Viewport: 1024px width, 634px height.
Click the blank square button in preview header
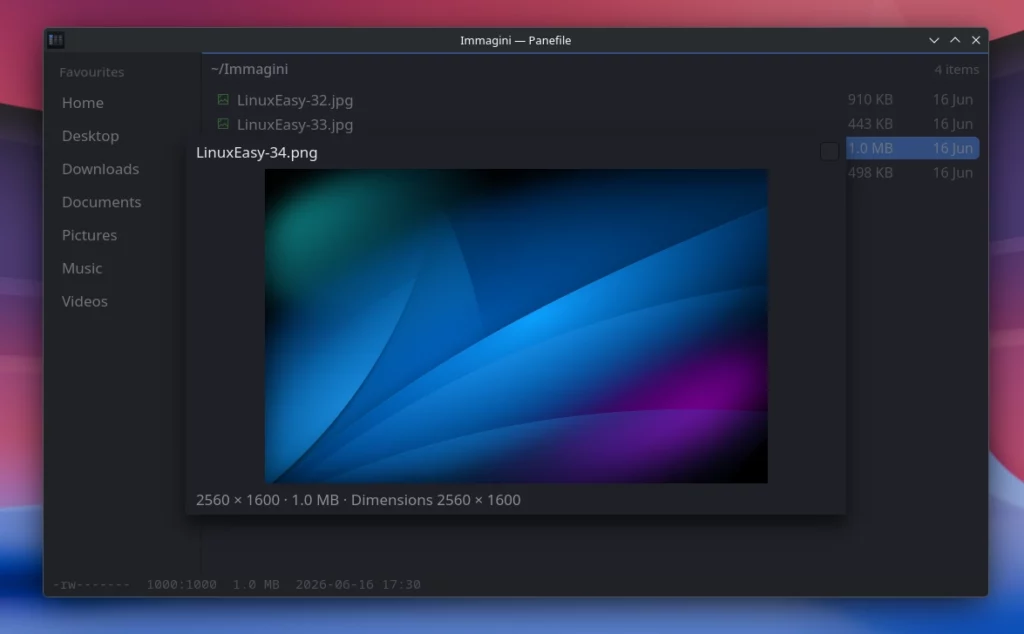pos(829,151)
